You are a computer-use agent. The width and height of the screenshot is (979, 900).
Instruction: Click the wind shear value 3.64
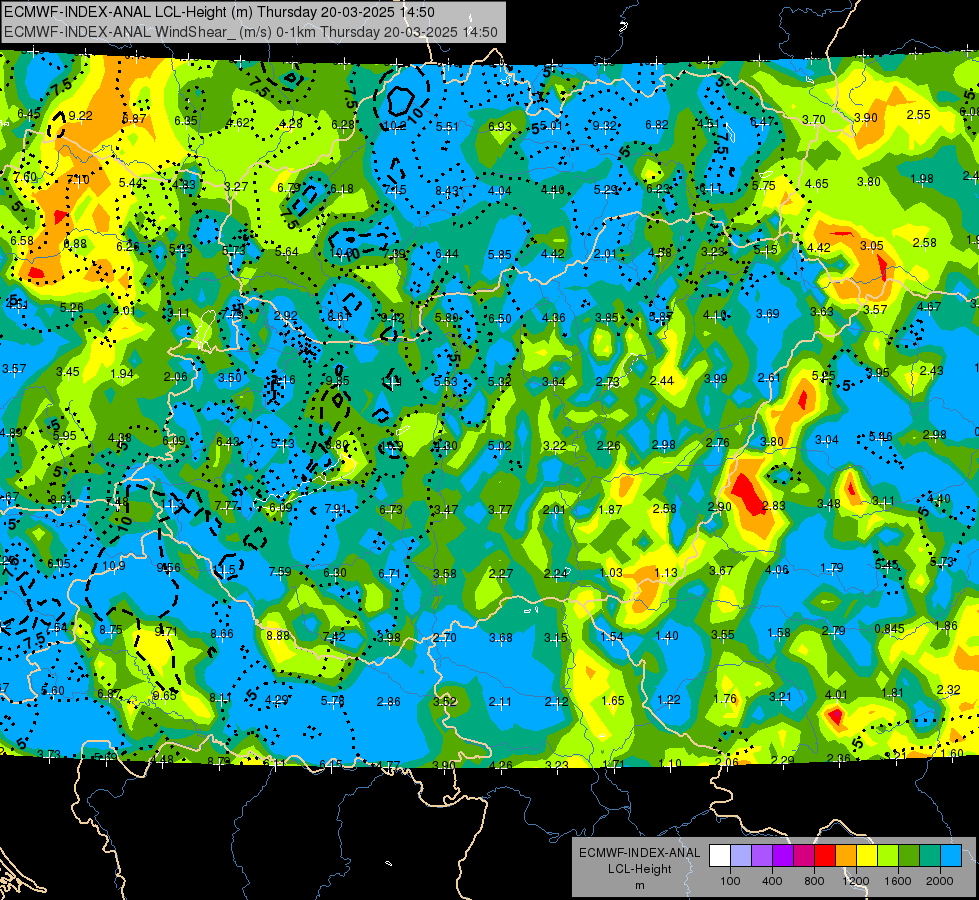point(554,382)
